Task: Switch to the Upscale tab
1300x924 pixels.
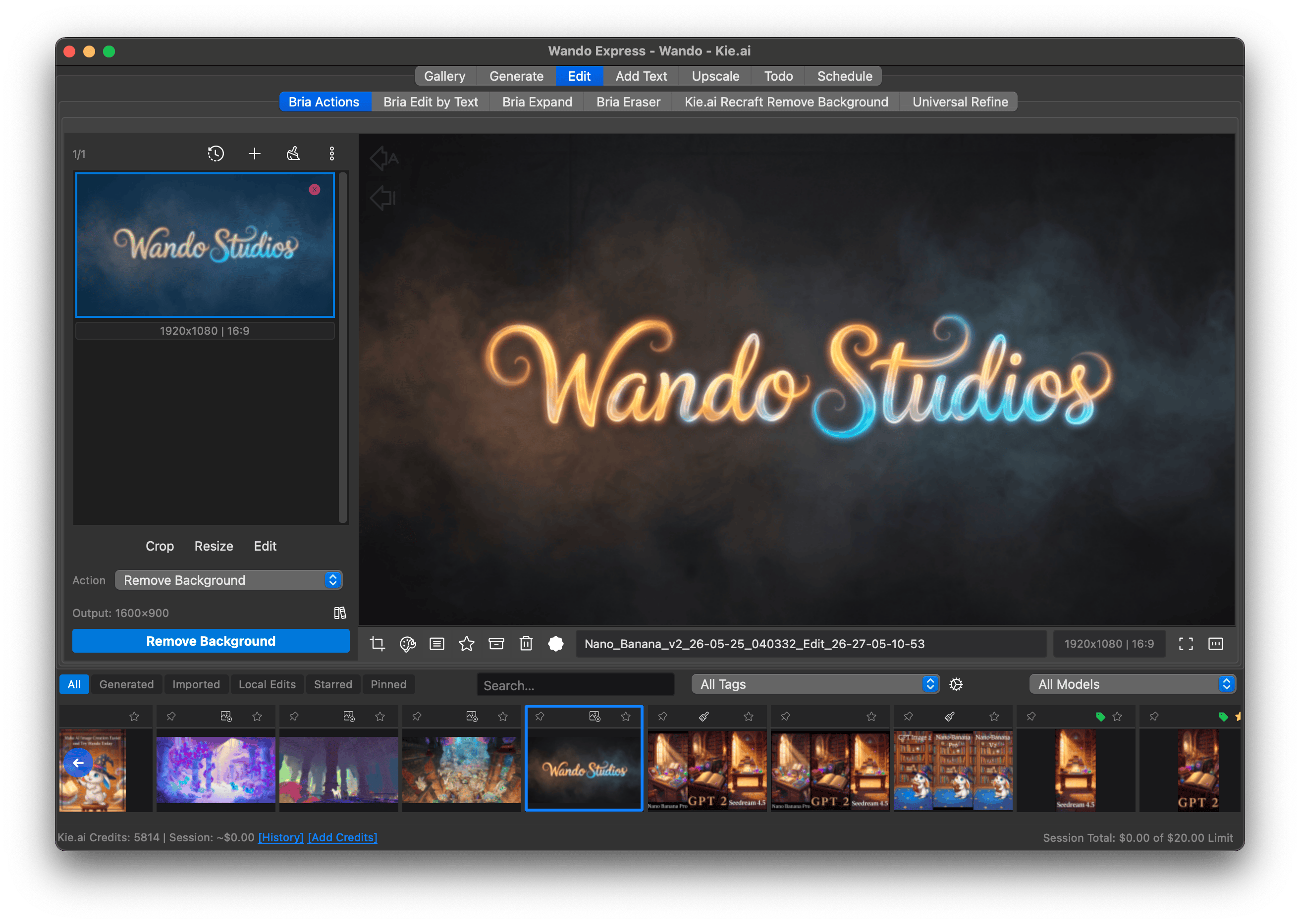Action: click(x=715, y=76)
